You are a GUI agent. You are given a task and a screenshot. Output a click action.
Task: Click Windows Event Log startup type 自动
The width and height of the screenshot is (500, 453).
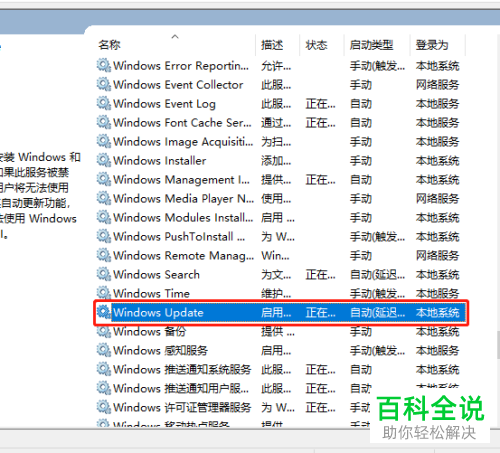point(361,104)
